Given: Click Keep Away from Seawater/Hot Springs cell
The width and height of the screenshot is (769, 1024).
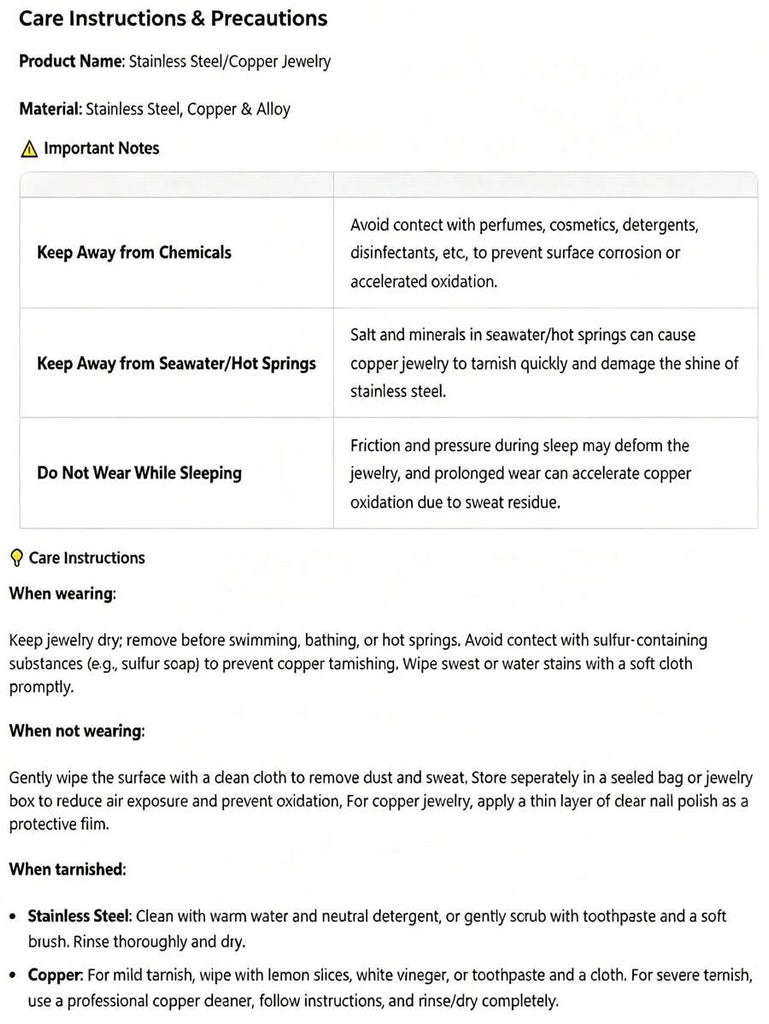Looking at the screenshot, I should point(176,363).
